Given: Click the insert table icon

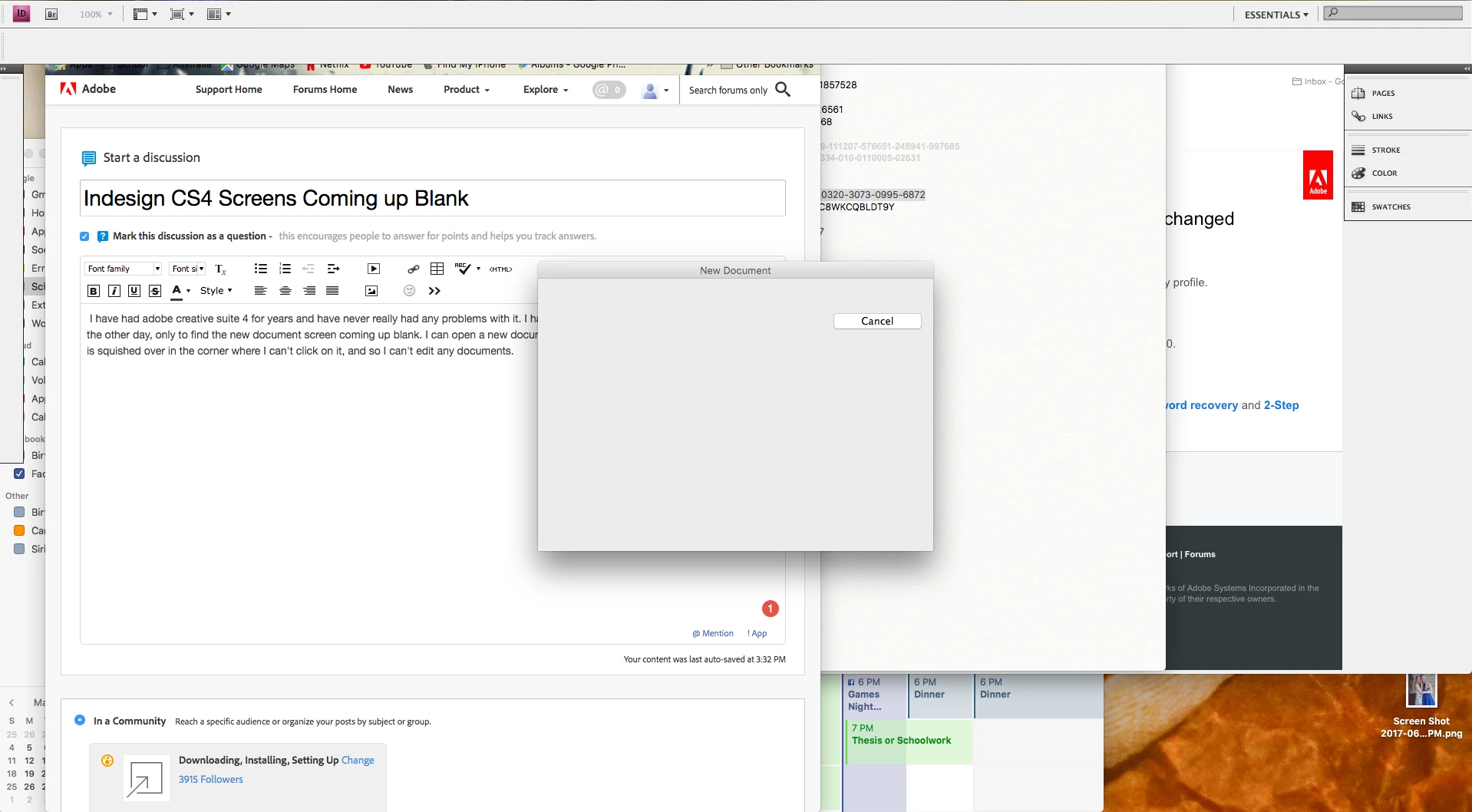Looking at the screenshot, I should 437,269.
